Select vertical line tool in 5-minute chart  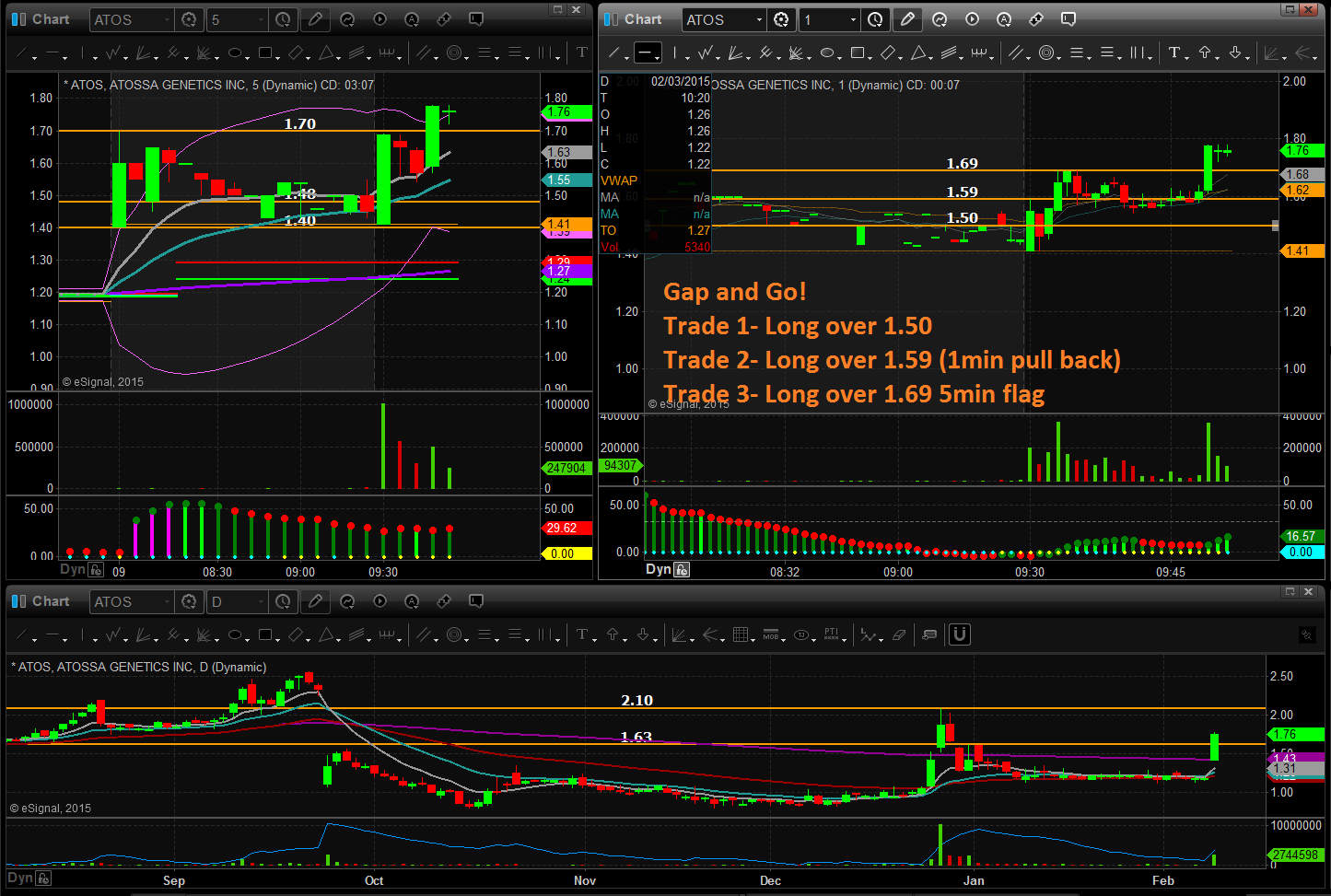(x=82, y=53)
